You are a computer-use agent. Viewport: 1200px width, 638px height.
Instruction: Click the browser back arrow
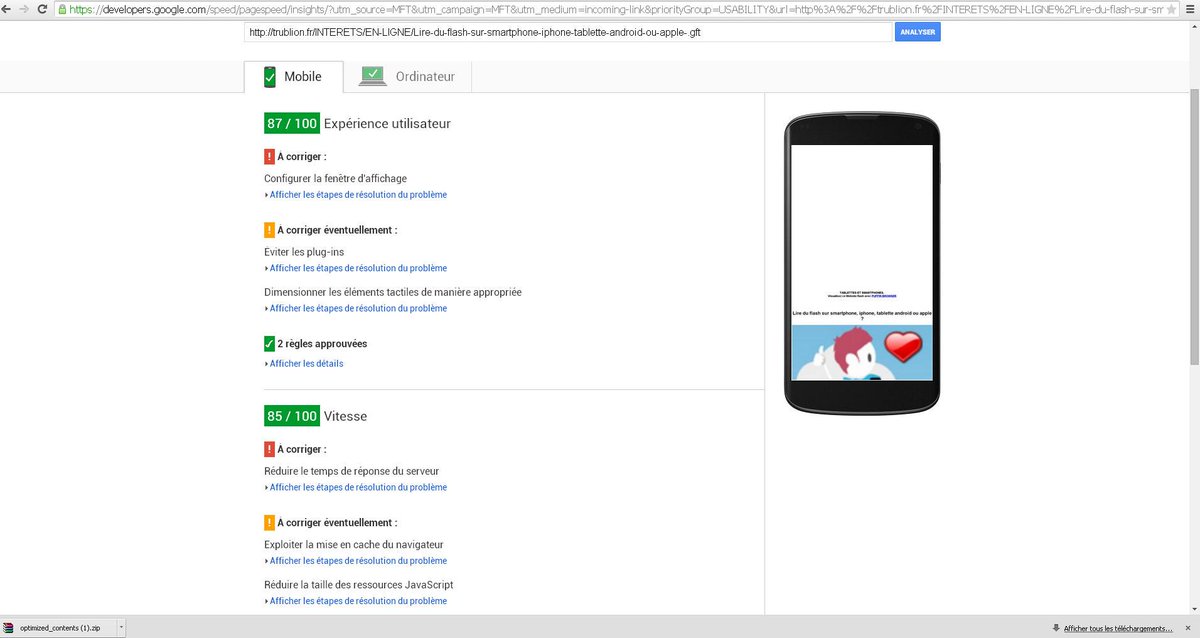click(x=8, y=9)
